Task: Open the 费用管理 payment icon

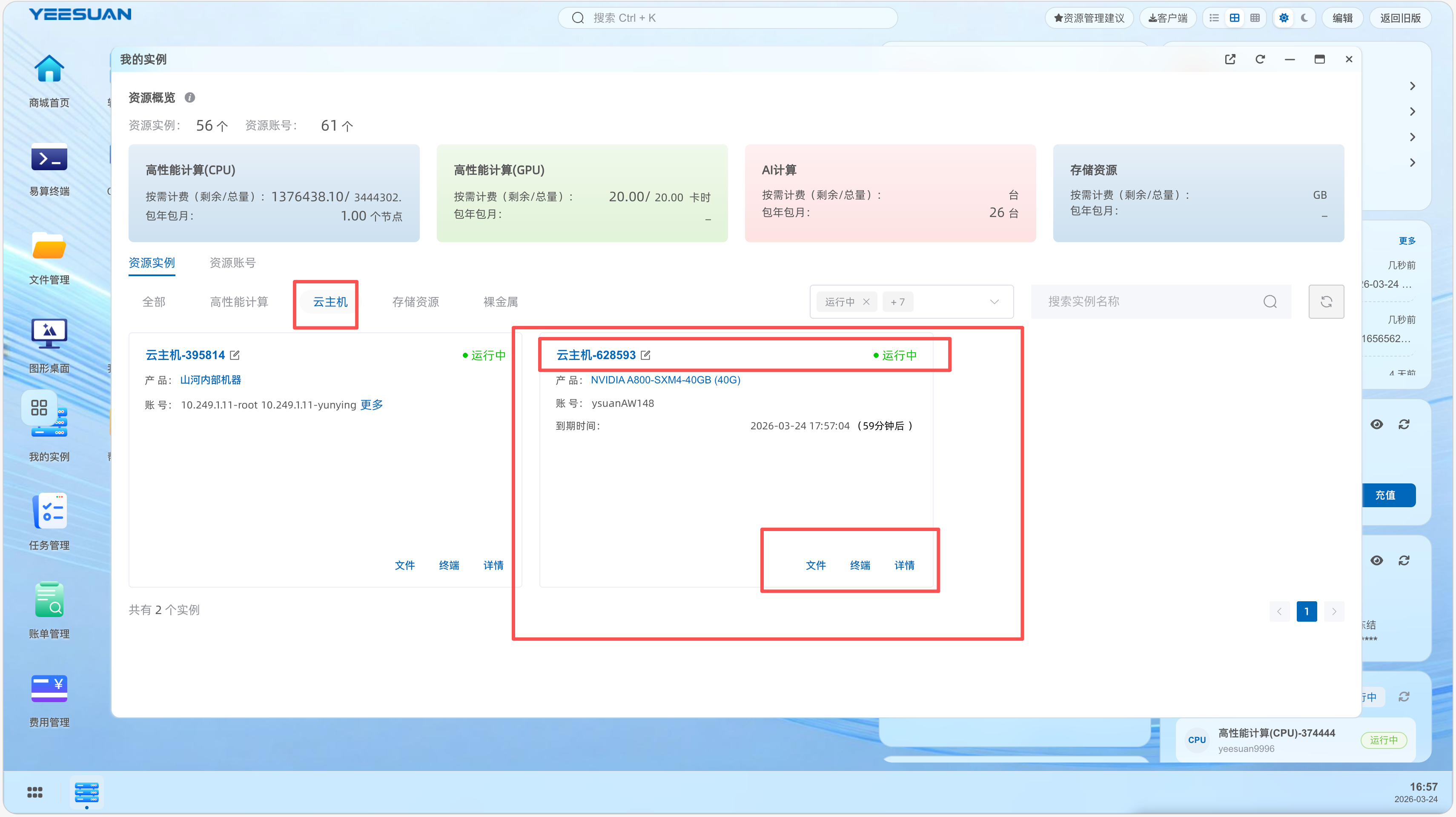Action: [x=49, y=688]
